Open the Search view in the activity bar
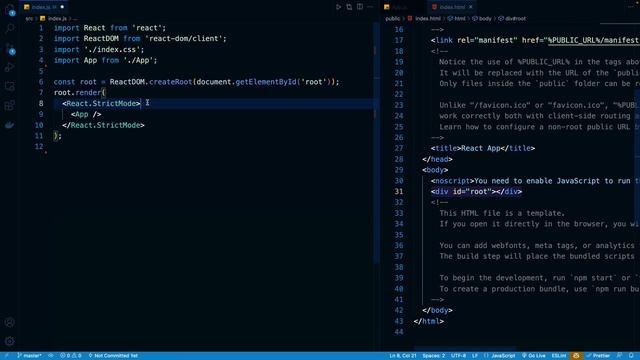 pyautogui.click(x=10, y=28)
